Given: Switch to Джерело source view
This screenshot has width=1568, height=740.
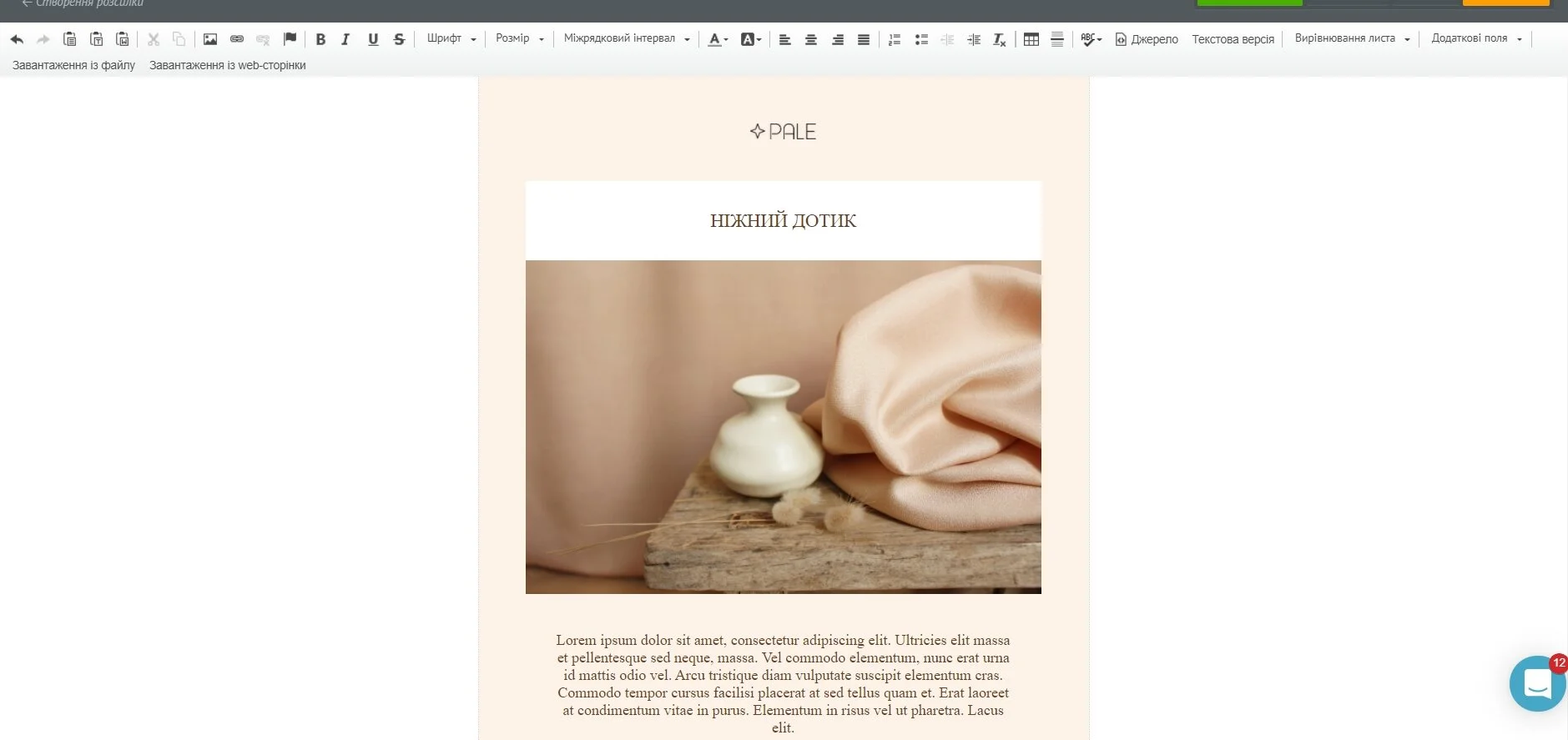Looking at the screenshot, I should [x=1147, y=39].
